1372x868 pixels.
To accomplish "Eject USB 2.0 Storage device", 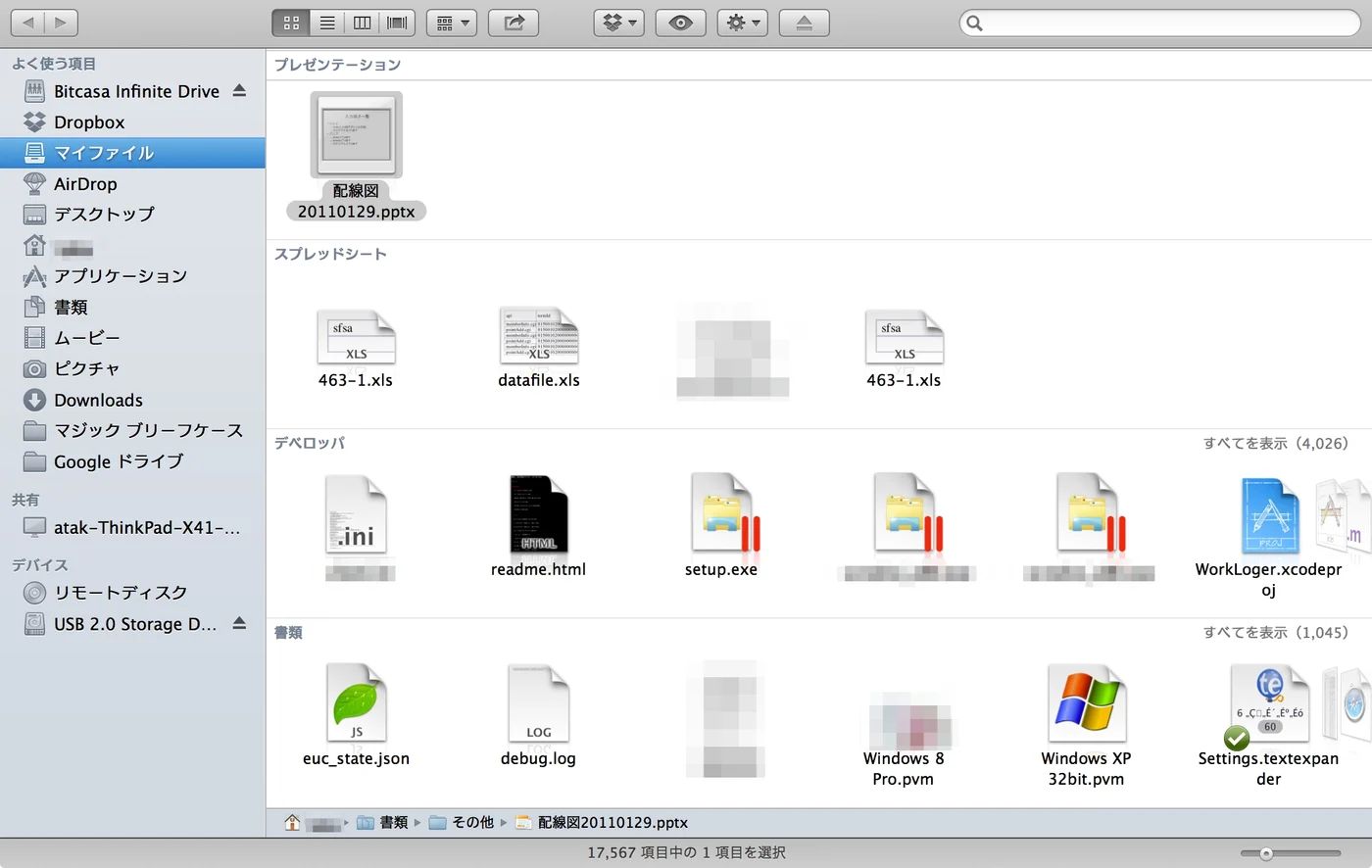I will coord(239,623).
